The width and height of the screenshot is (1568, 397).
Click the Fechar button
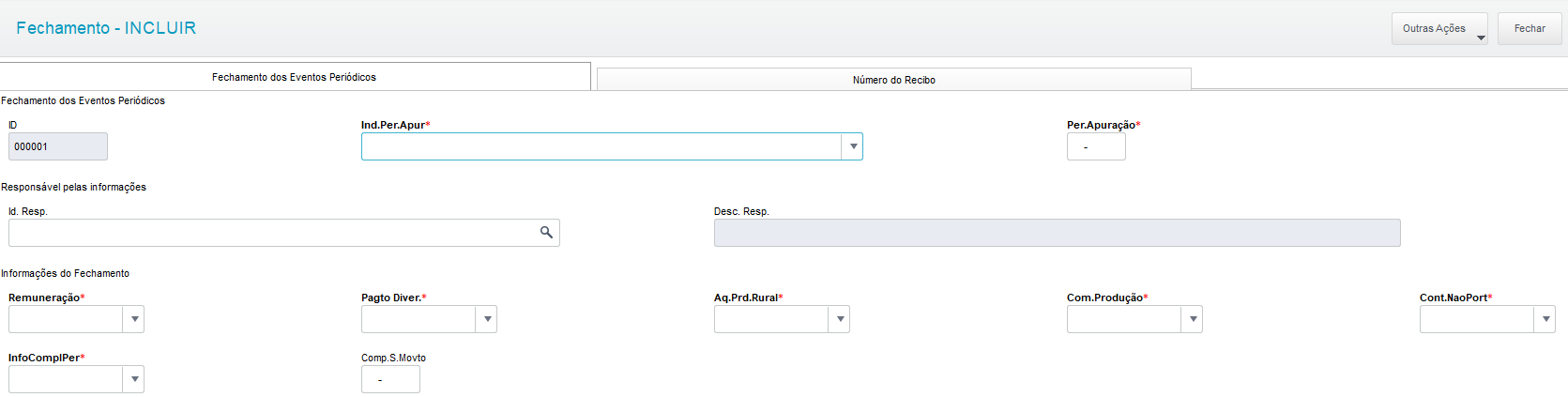click(x=1530, y=29)
